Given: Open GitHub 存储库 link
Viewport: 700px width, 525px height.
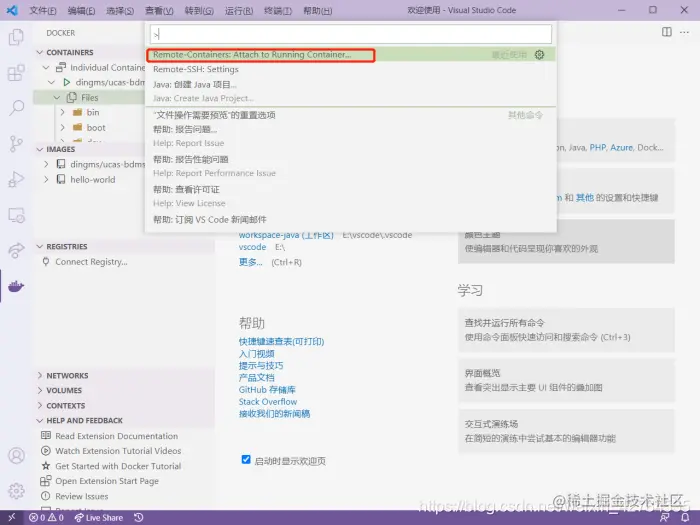Looking at the screenshot, I should (x=267, y=390).
